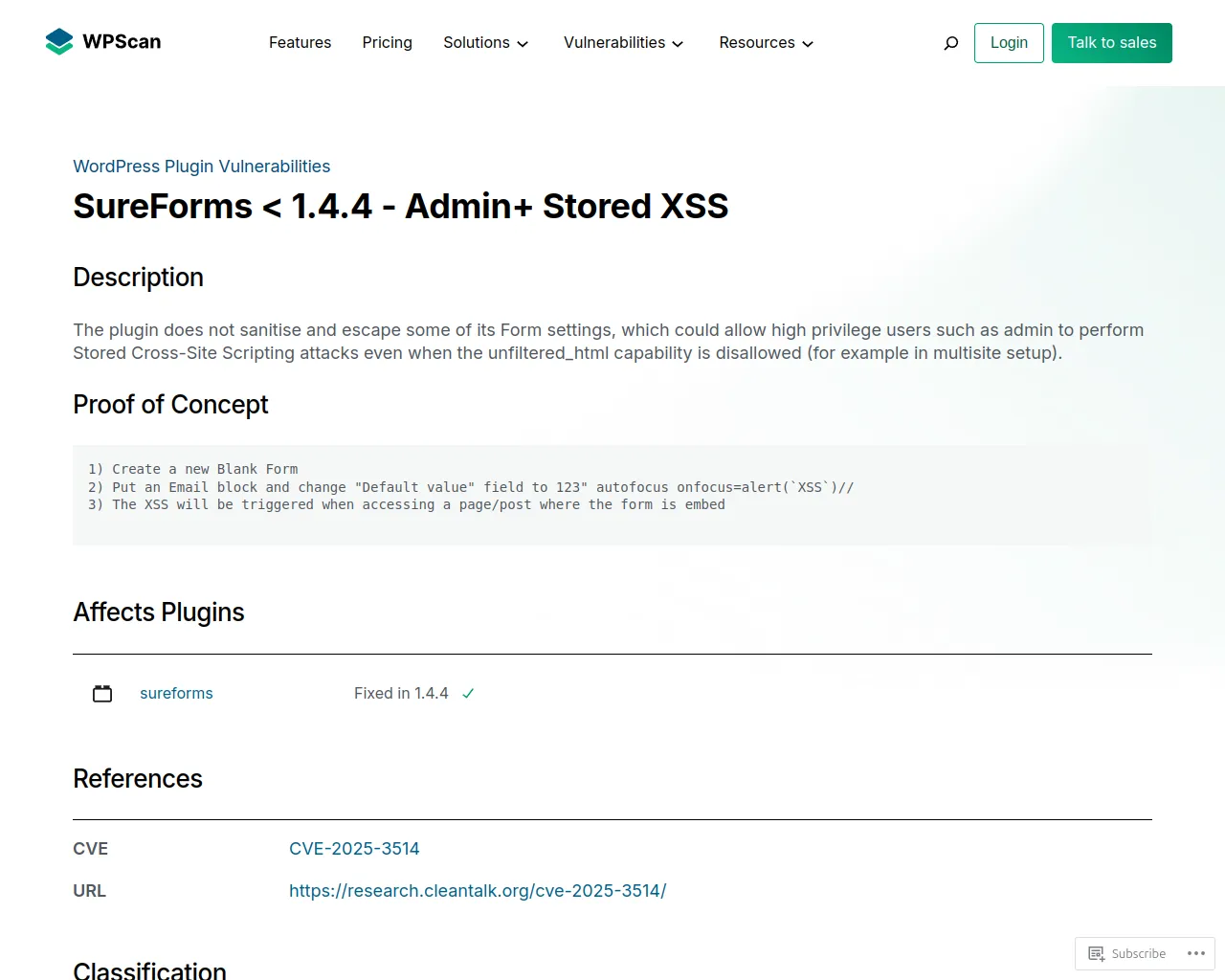Click the 'The XSS will be triggered' line
1225x980 pixels.
(x=407, y=504)
